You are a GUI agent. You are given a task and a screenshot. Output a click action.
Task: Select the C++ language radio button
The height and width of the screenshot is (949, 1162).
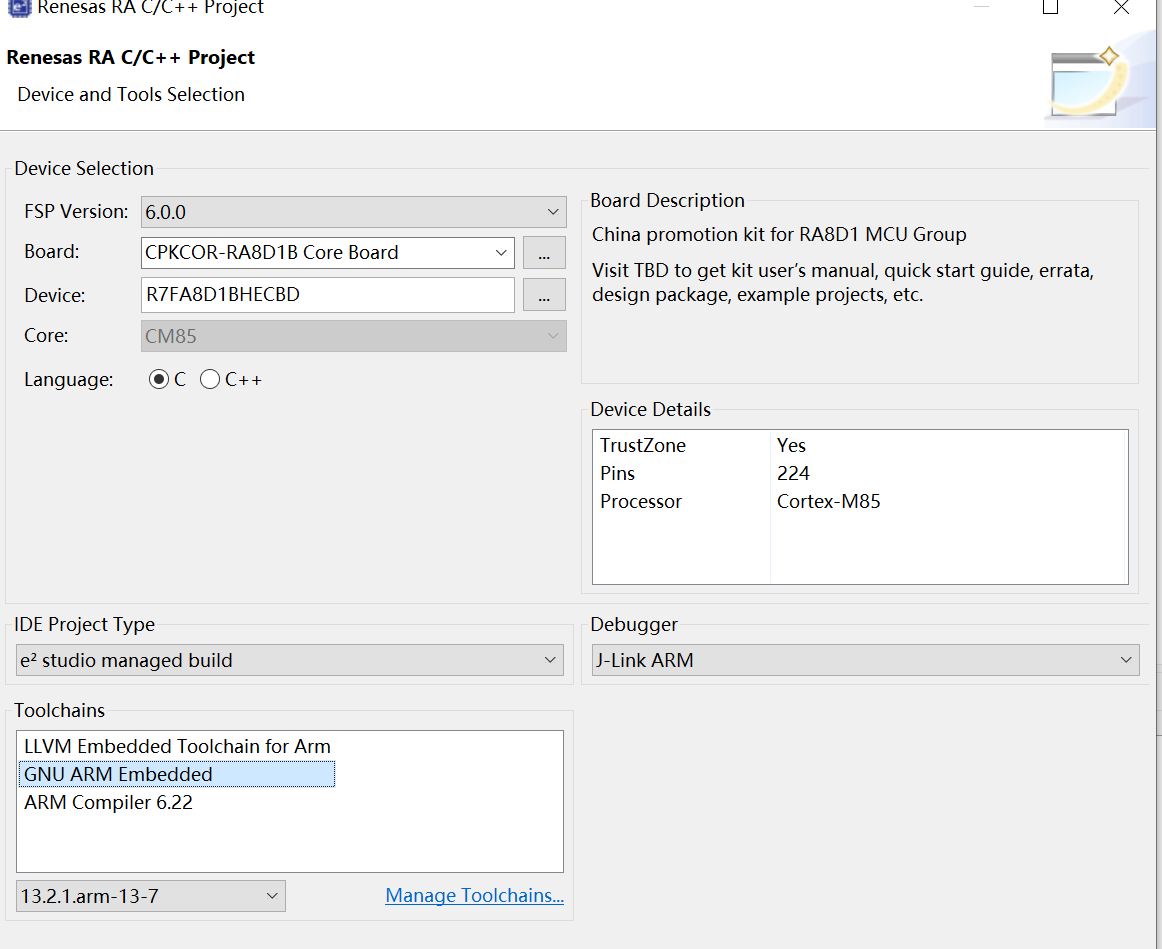[210, 379]
